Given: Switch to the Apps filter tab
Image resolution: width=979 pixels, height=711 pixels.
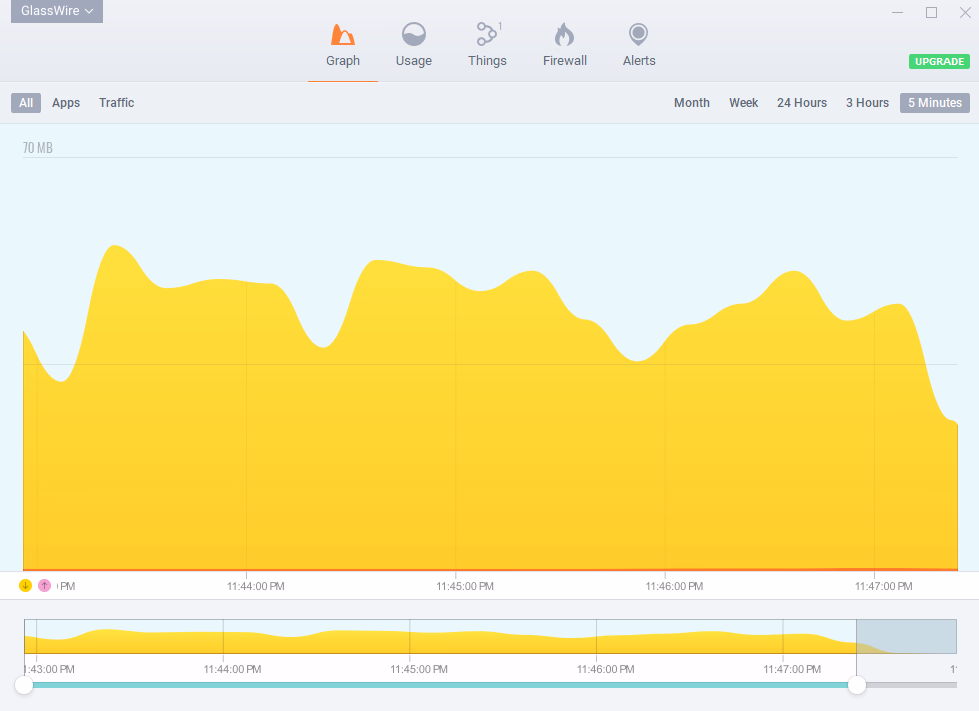Looking at the screenshot, I should click(66, 103).
